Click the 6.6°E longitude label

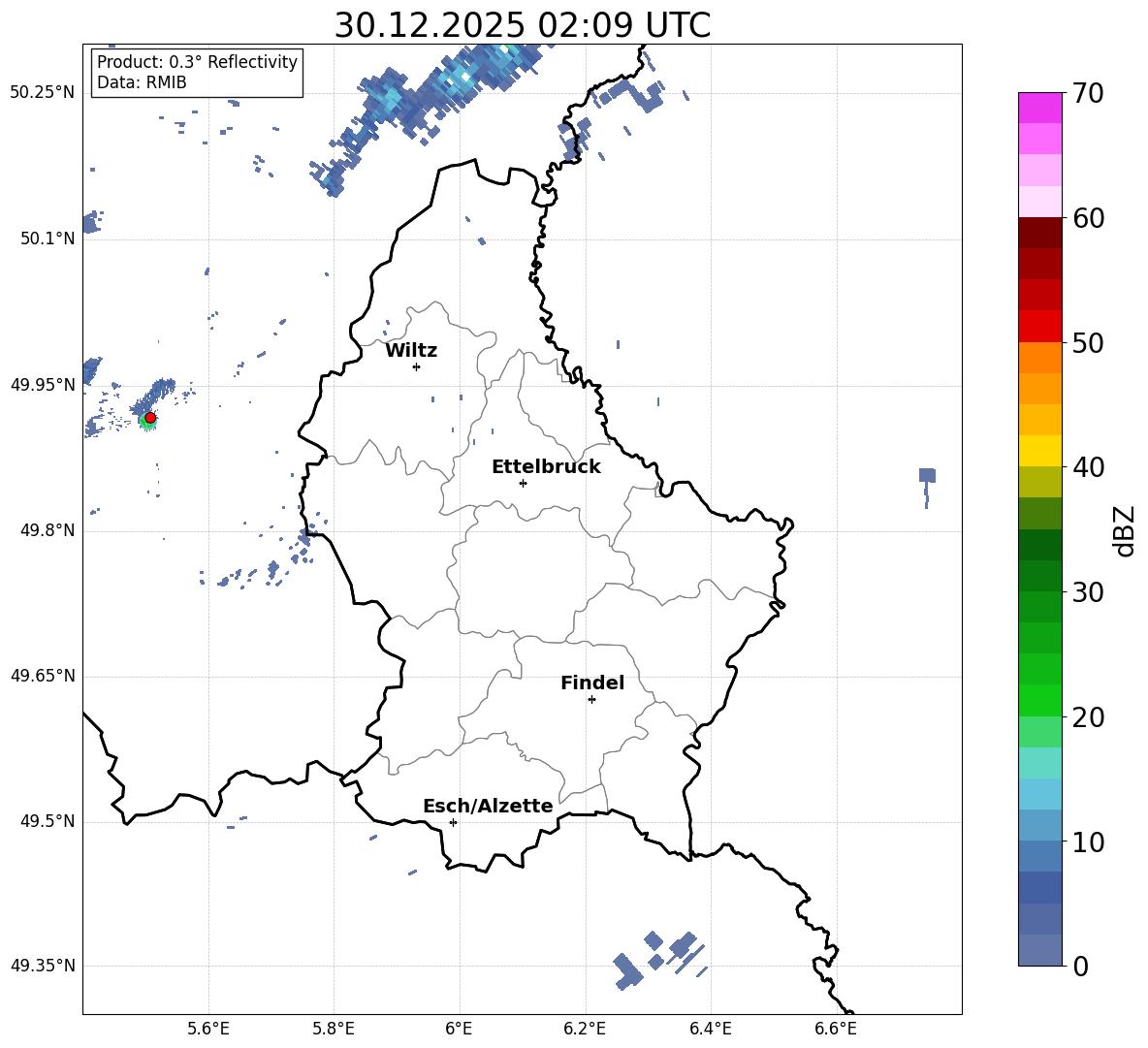(x=836, y=1029)
